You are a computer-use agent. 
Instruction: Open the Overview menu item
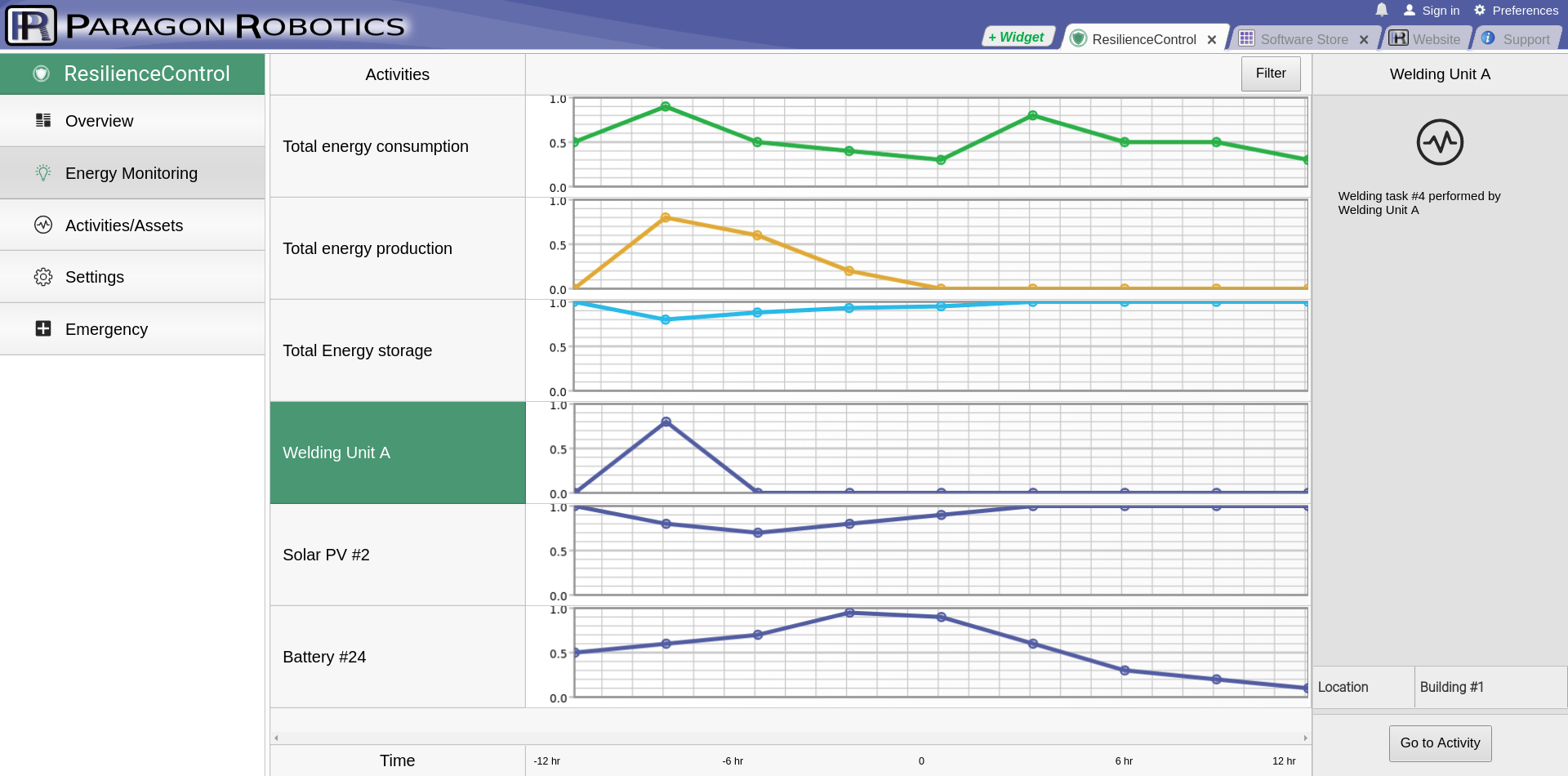(x=132, y=121)
